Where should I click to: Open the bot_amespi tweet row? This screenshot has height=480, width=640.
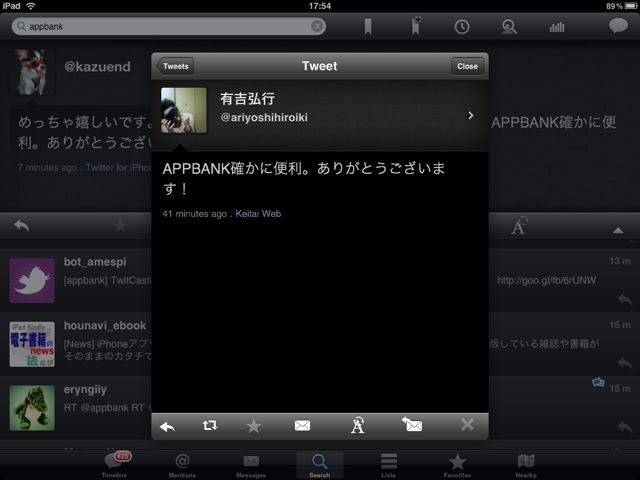(x=320, y=280)
